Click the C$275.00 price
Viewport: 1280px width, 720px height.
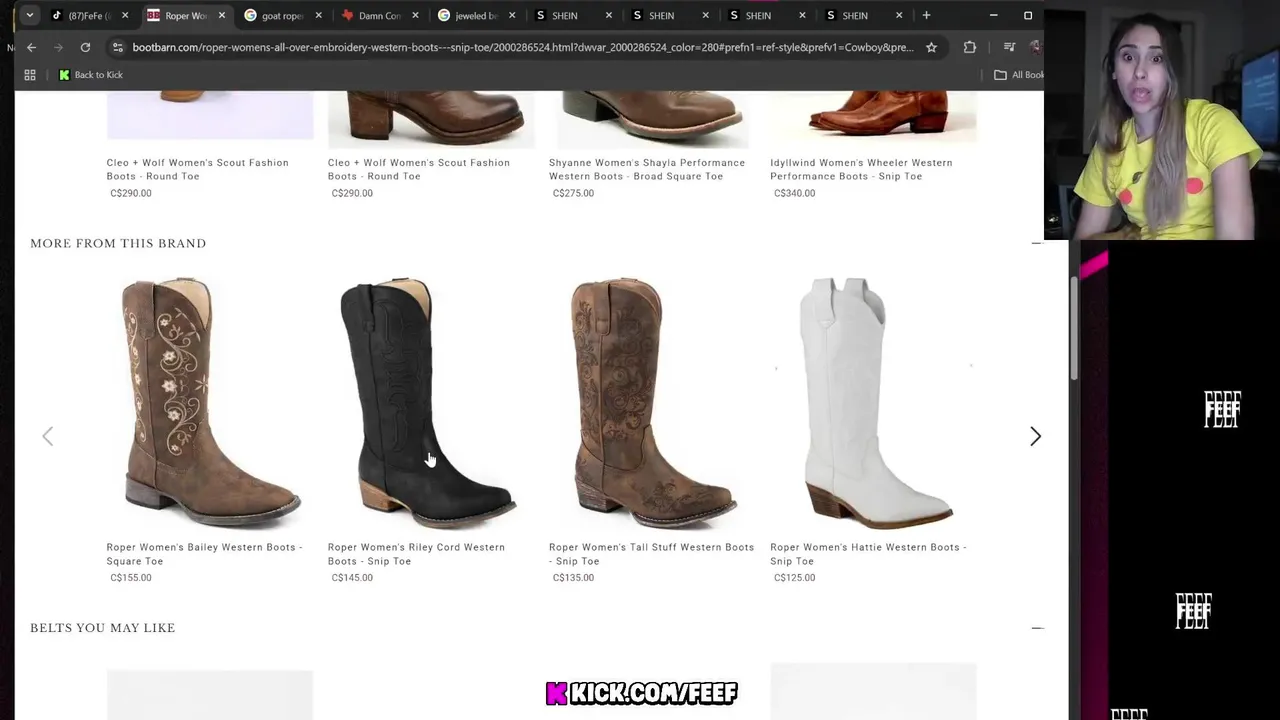coord(573,193)
